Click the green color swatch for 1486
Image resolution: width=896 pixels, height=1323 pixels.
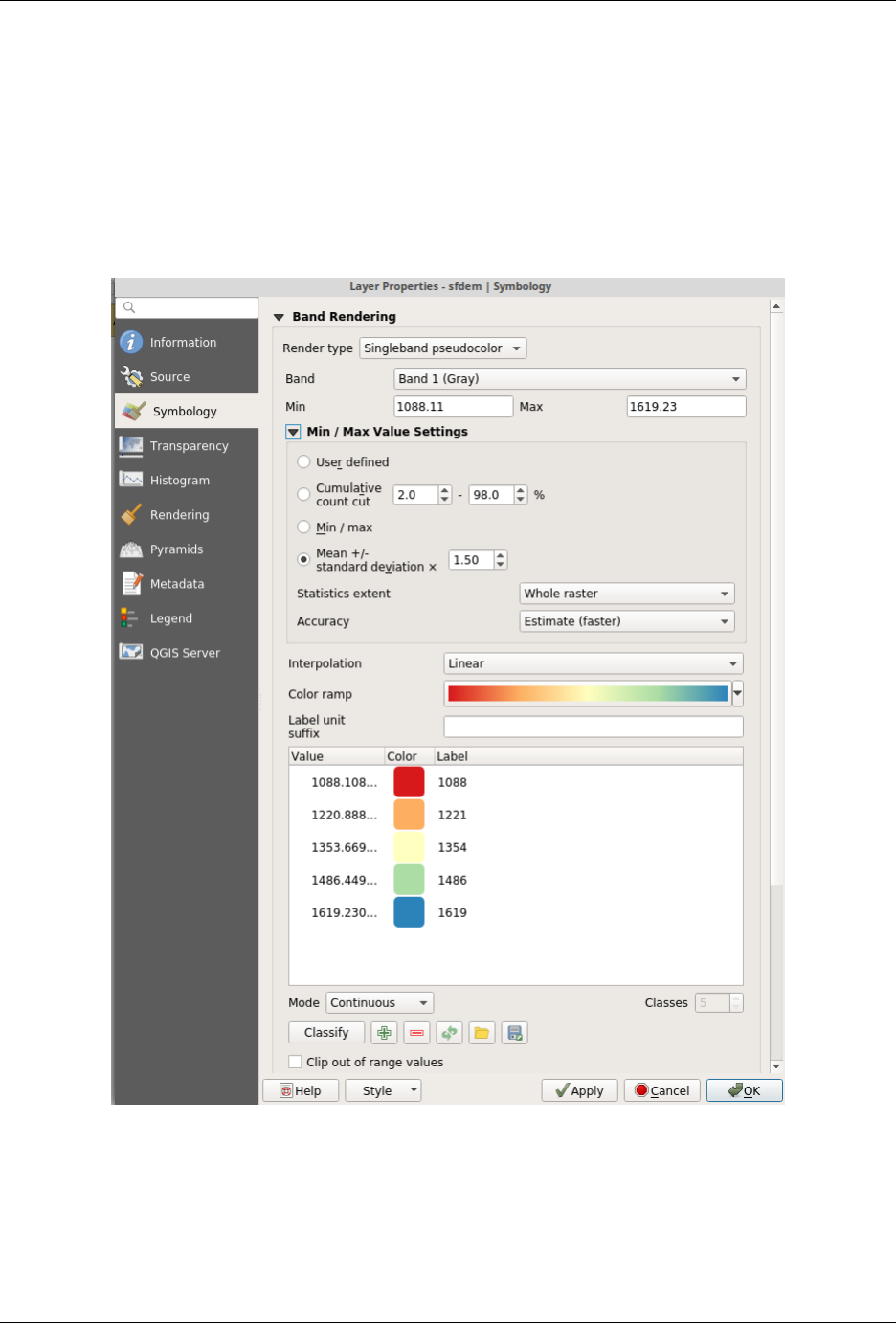(409, 880)
